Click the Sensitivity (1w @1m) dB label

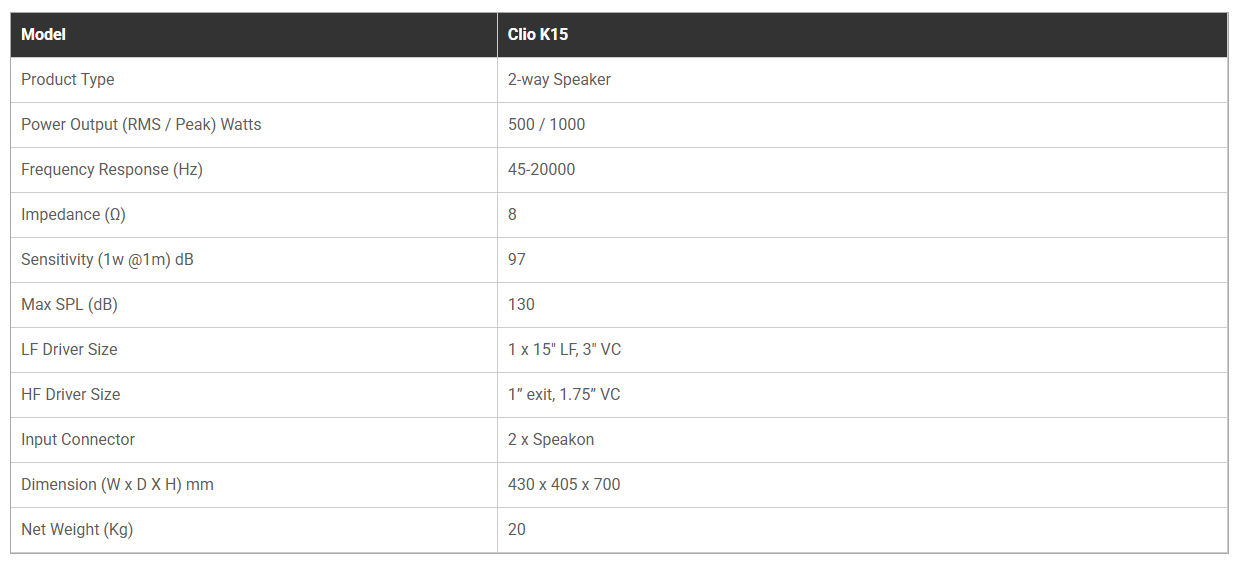[107, 260]
